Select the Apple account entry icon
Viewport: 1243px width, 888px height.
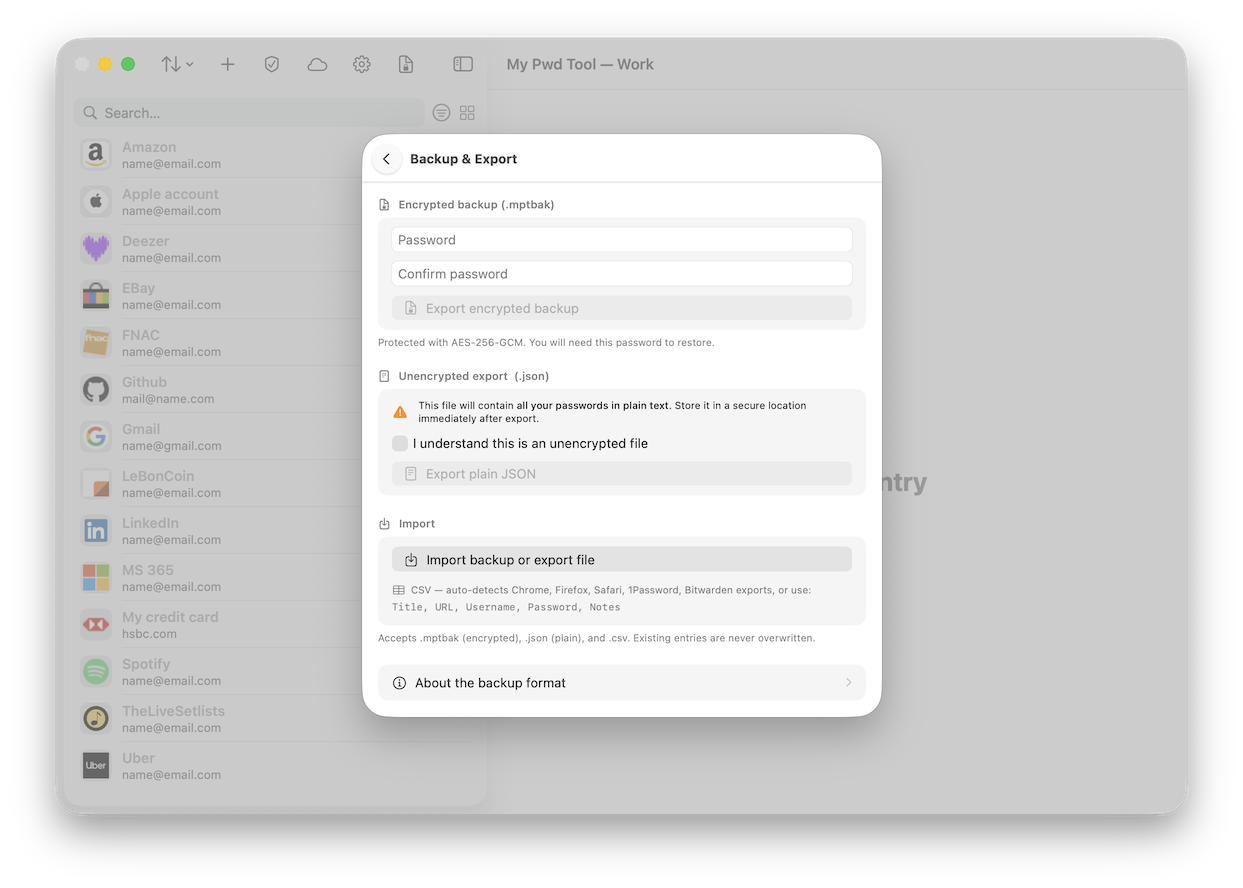(96, 201)
